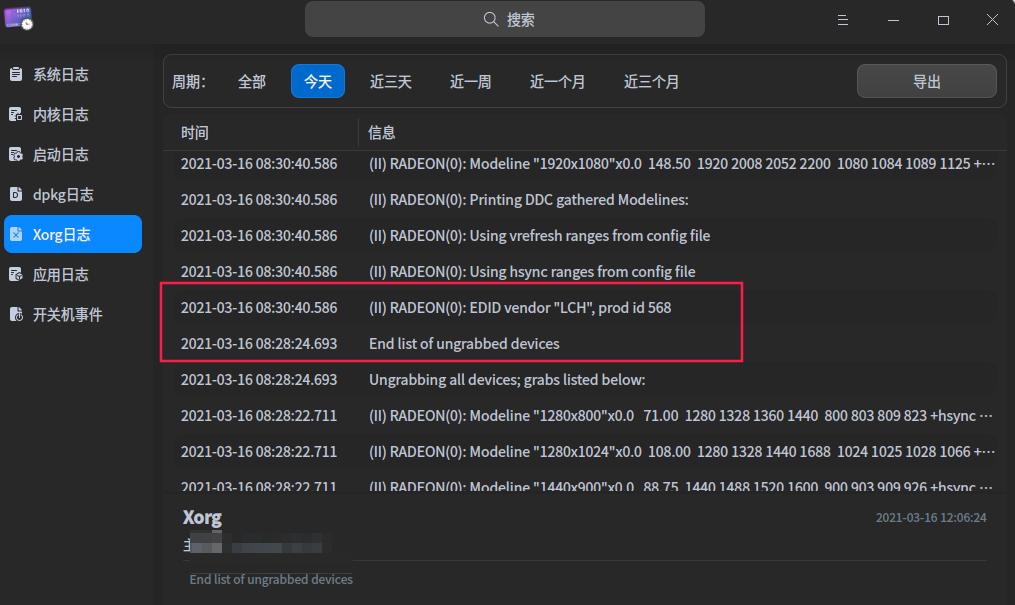Viewport: 1015px width, 605px height.
Task: Click detail text End list of ungrabbed devices
Action: (271, 579)
